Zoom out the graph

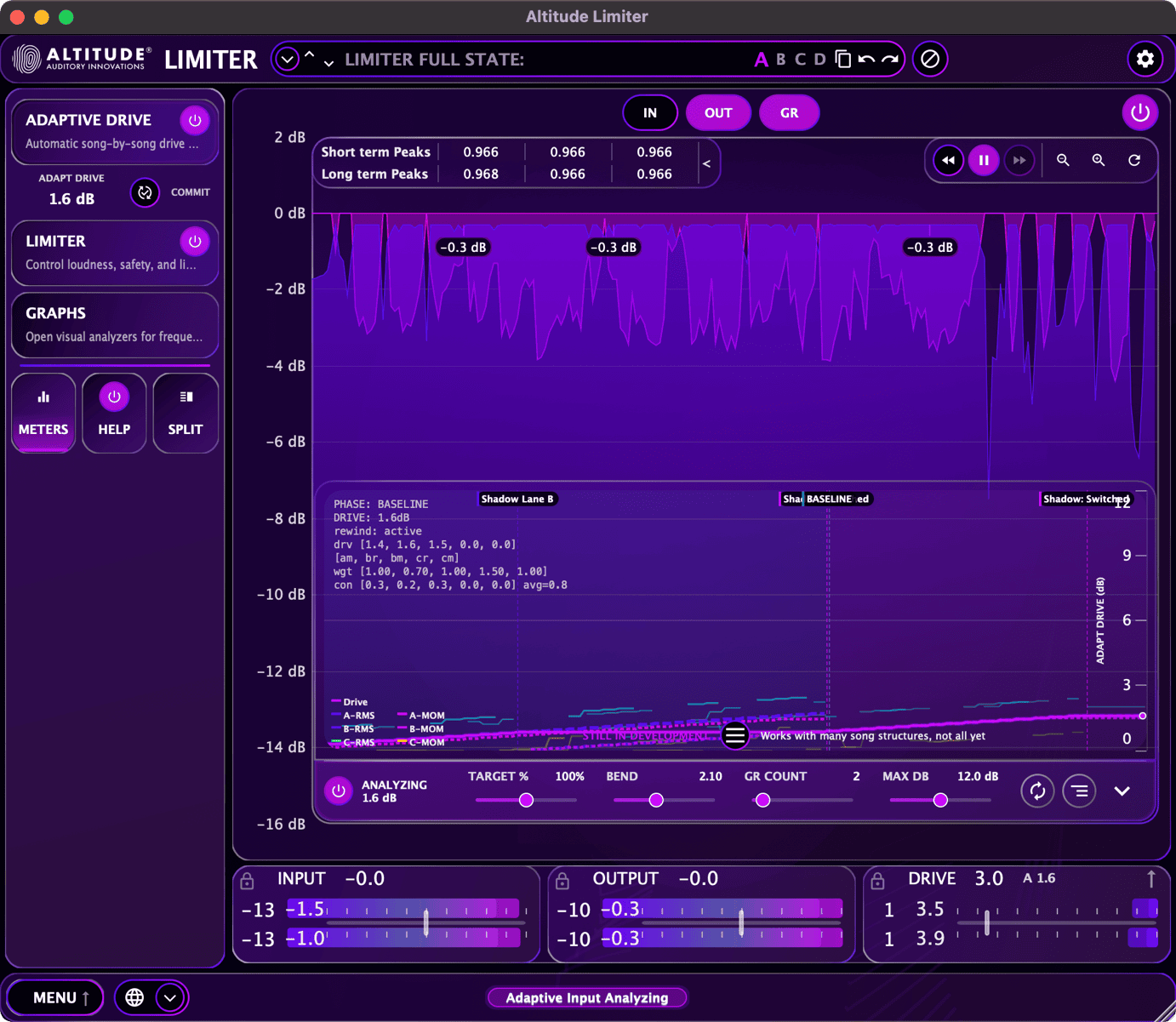[x=1063, y=160]
